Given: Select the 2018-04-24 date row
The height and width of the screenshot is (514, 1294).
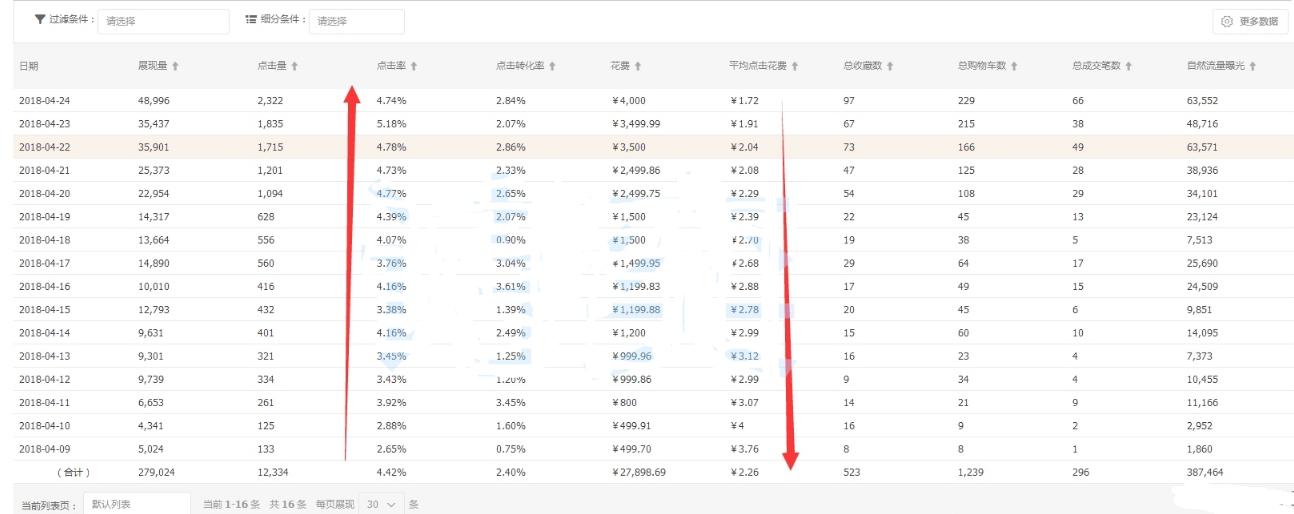Looking at the screenshot, I should [x=652, y=101].
